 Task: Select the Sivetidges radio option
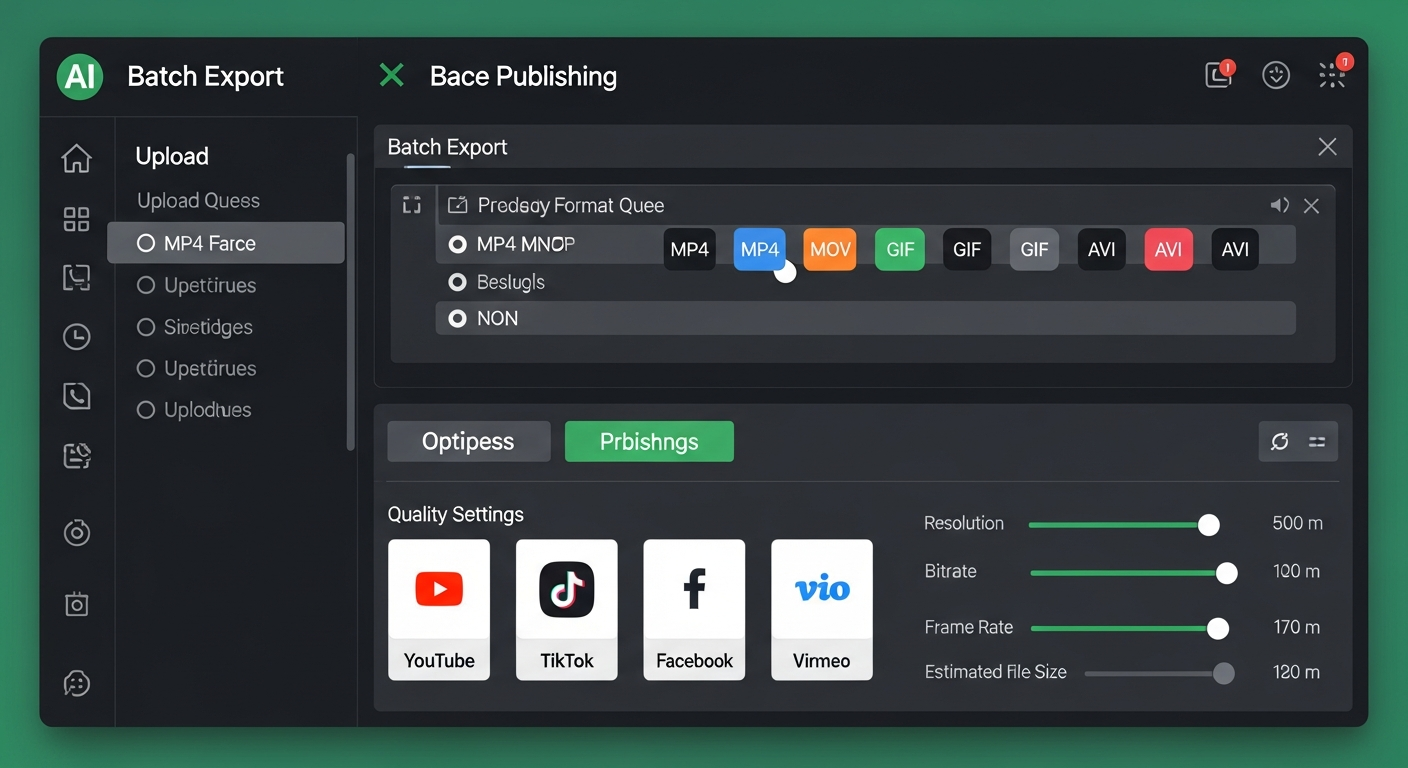coord(146,327)
